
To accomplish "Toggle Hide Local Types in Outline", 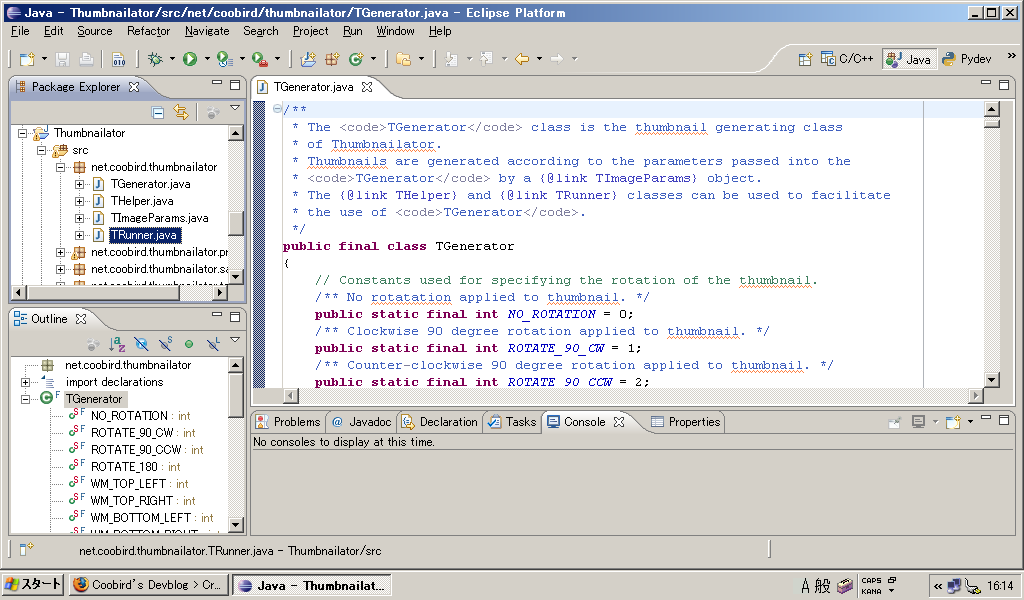I will (213, 343).
